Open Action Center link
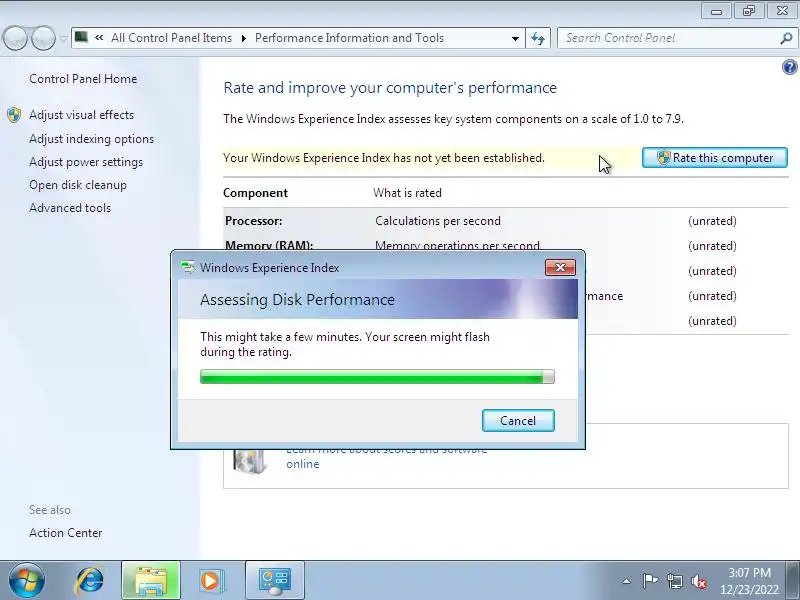This screenshot has width=800, height=600. (x=65, y=533)
